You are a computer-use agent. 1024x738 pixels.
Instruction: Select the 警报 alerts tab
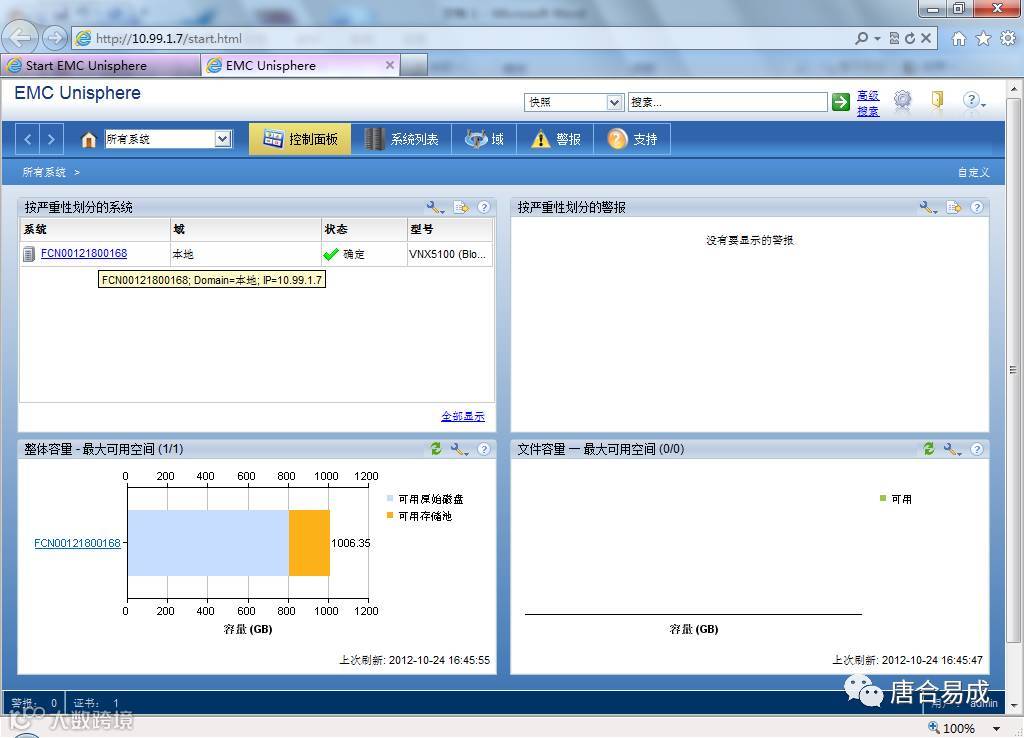[x=555, y=139]
